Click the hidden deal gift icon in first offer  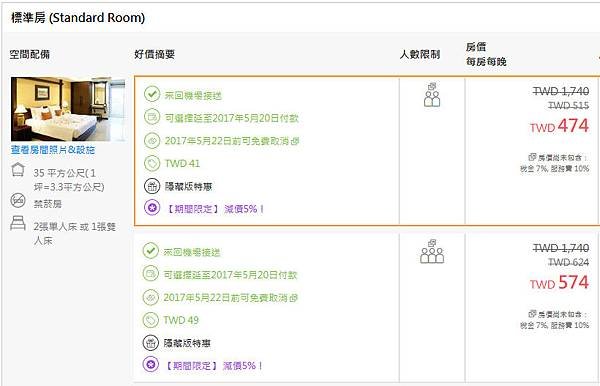pos(152,186)
